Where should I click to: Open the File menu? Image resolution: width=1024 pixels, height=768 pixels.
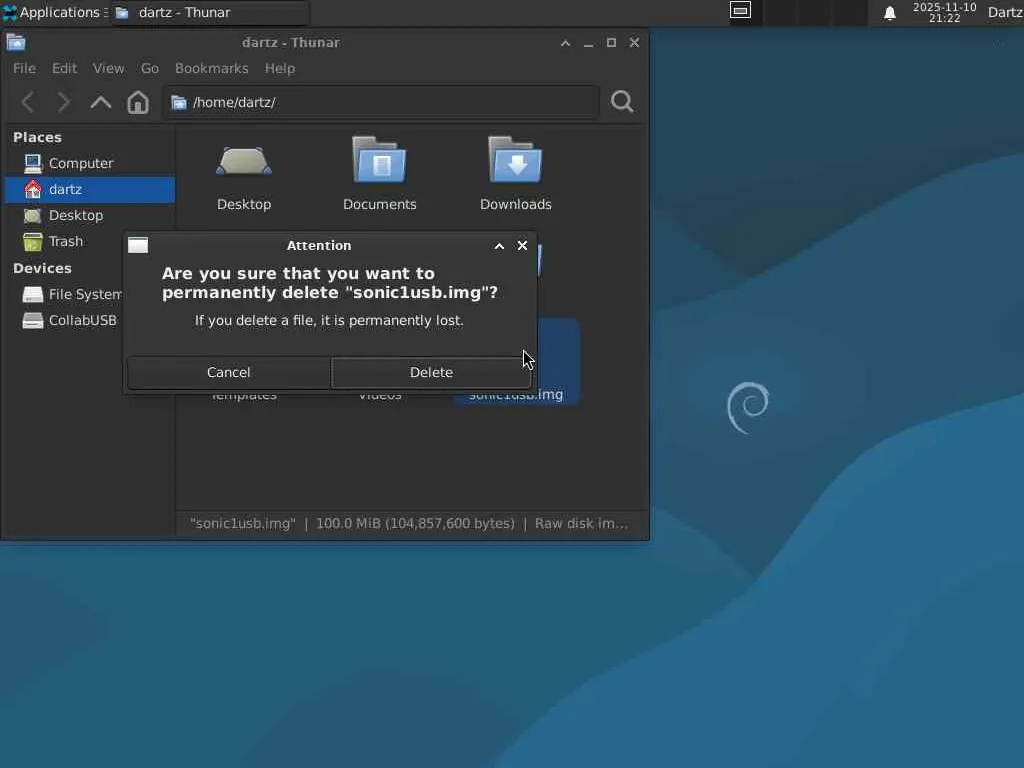coord(24,68)
